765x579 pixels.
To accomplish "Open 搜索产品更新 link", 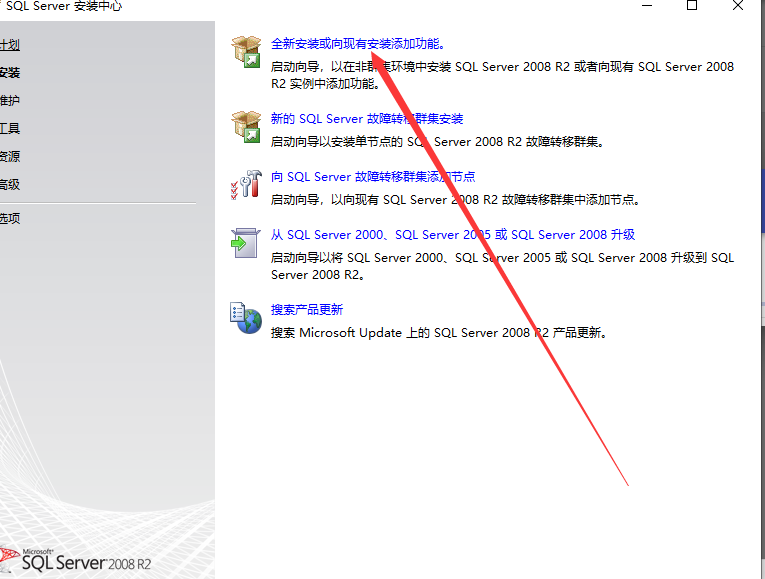I will click(307, 310).
